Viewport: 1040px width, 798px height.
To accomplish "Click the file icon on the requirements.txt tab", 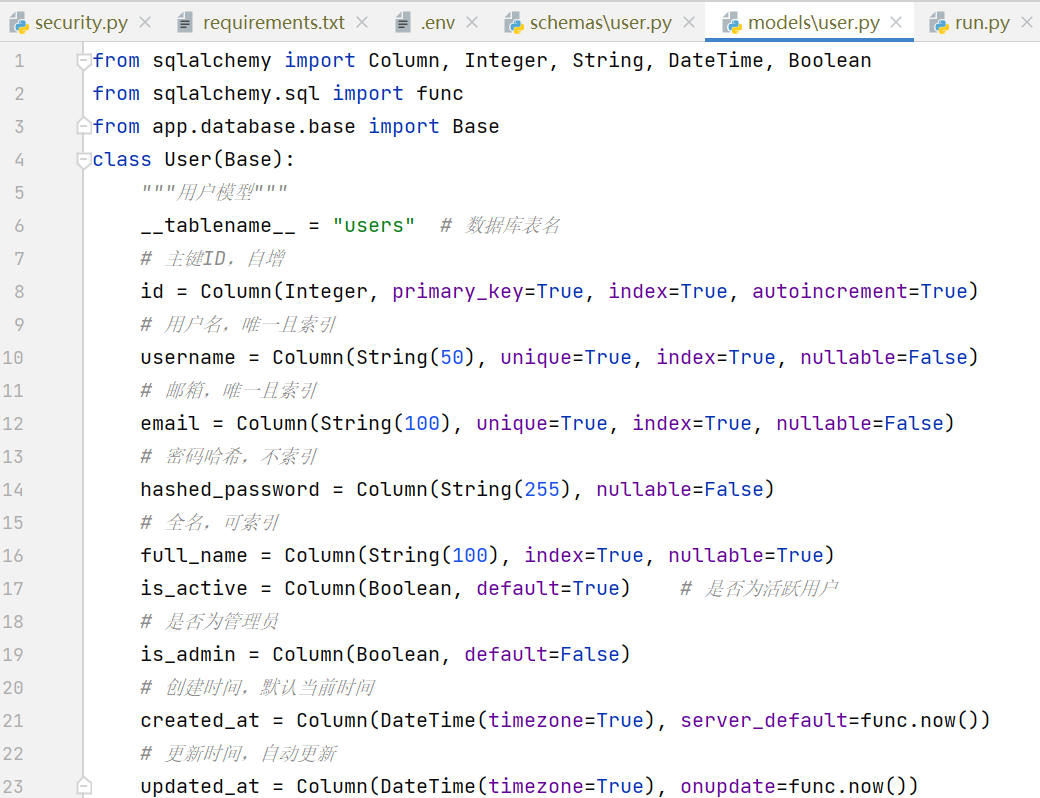I will [x=186, y=20].
